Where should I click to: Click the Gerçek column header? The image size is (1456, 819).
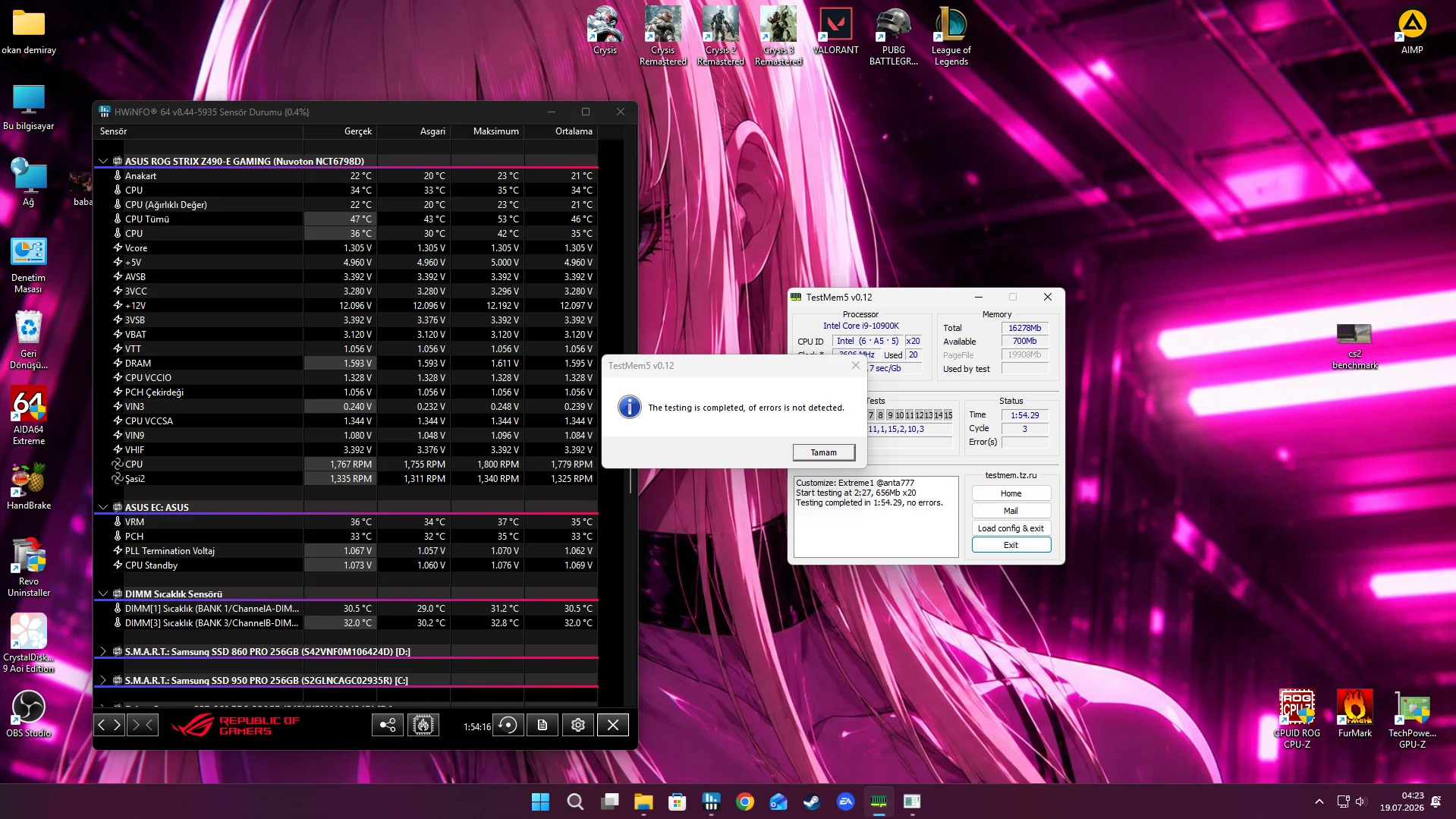tap(340, 131)
